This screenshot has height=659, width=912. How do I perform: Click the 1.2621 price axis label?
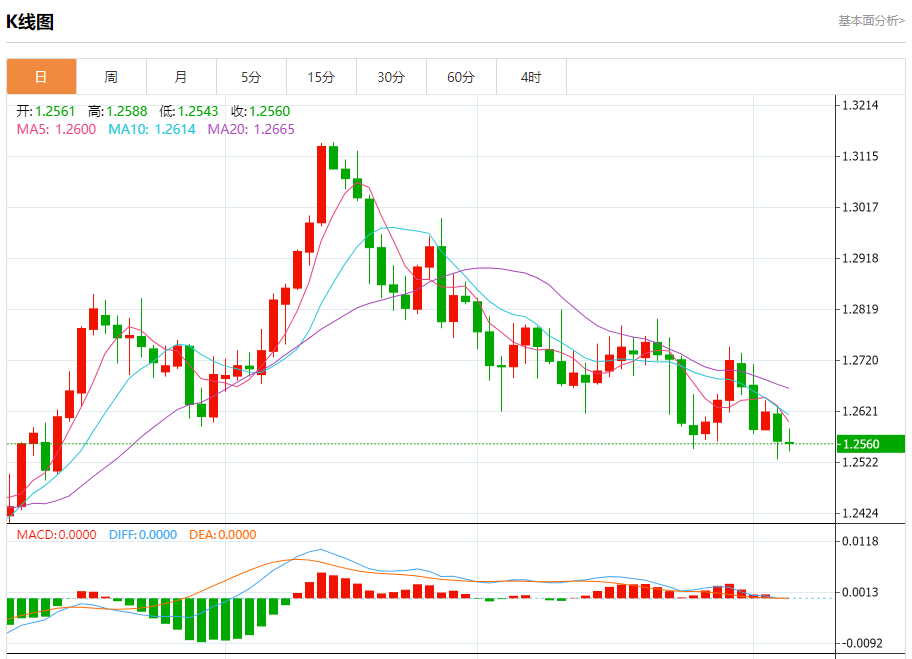(860, 411)
